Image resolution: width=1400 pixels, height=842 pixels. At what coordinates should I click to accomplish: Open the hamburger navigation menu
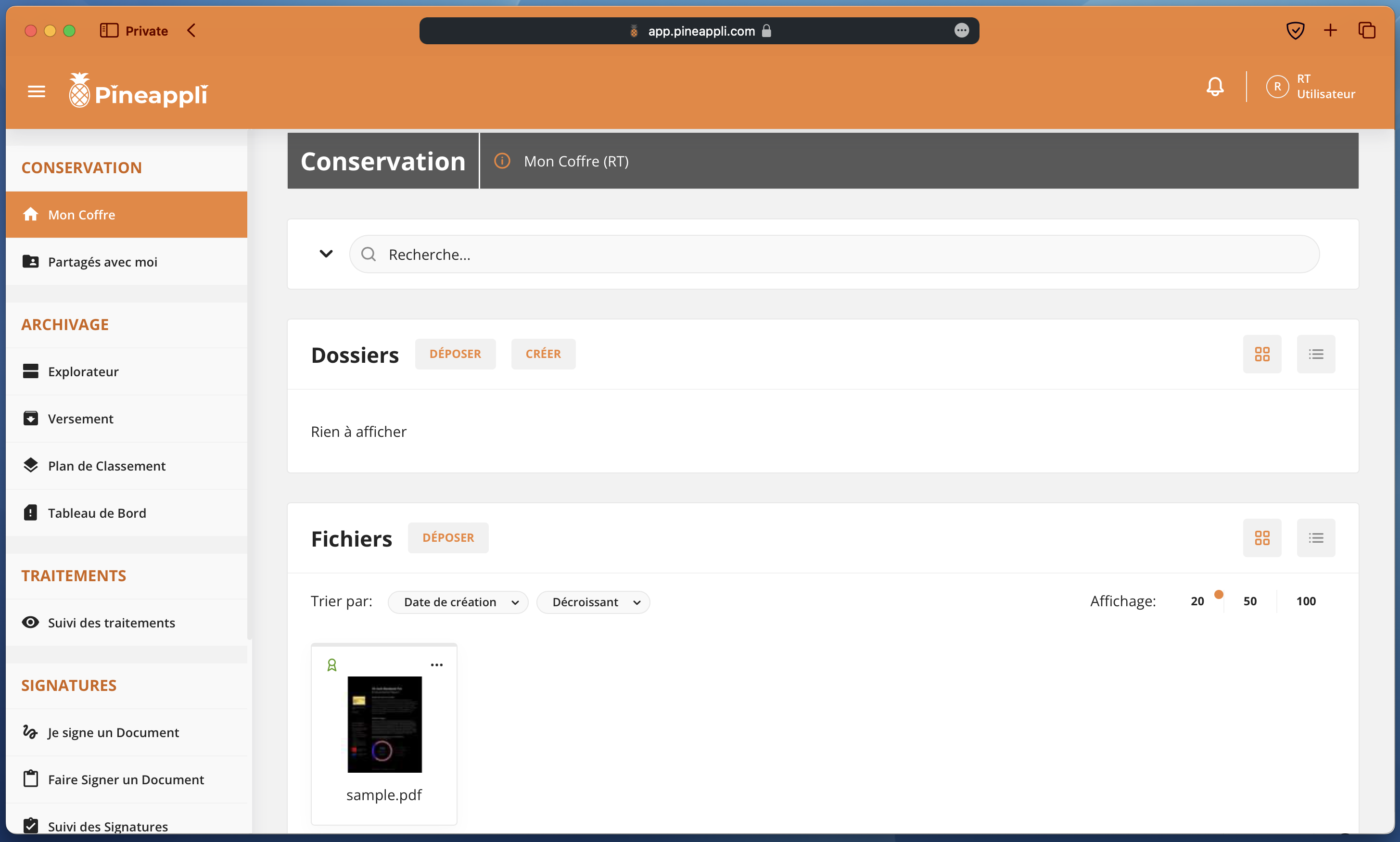[36, 91]
